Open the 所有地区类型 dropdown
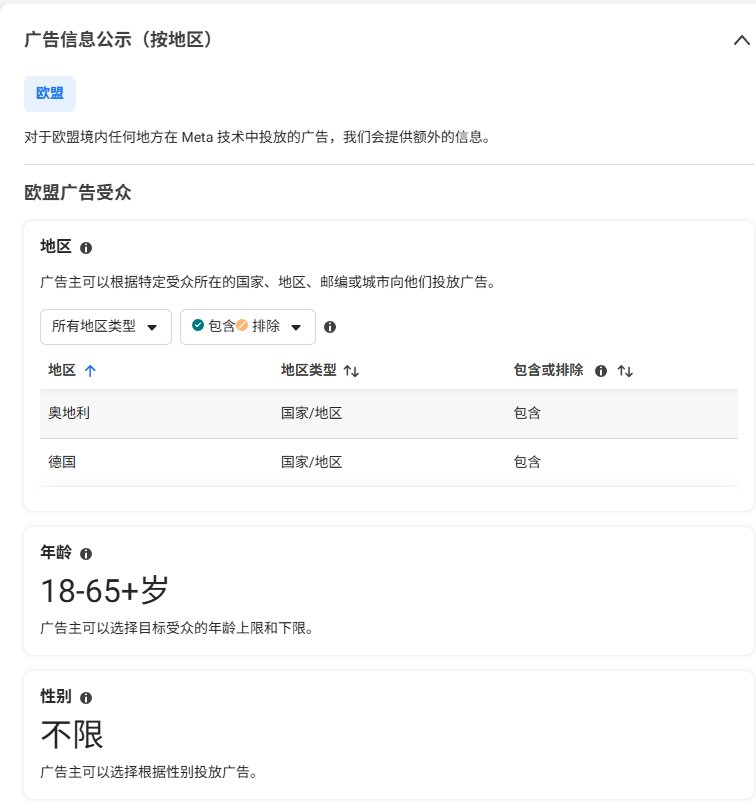 coord(106,327)
